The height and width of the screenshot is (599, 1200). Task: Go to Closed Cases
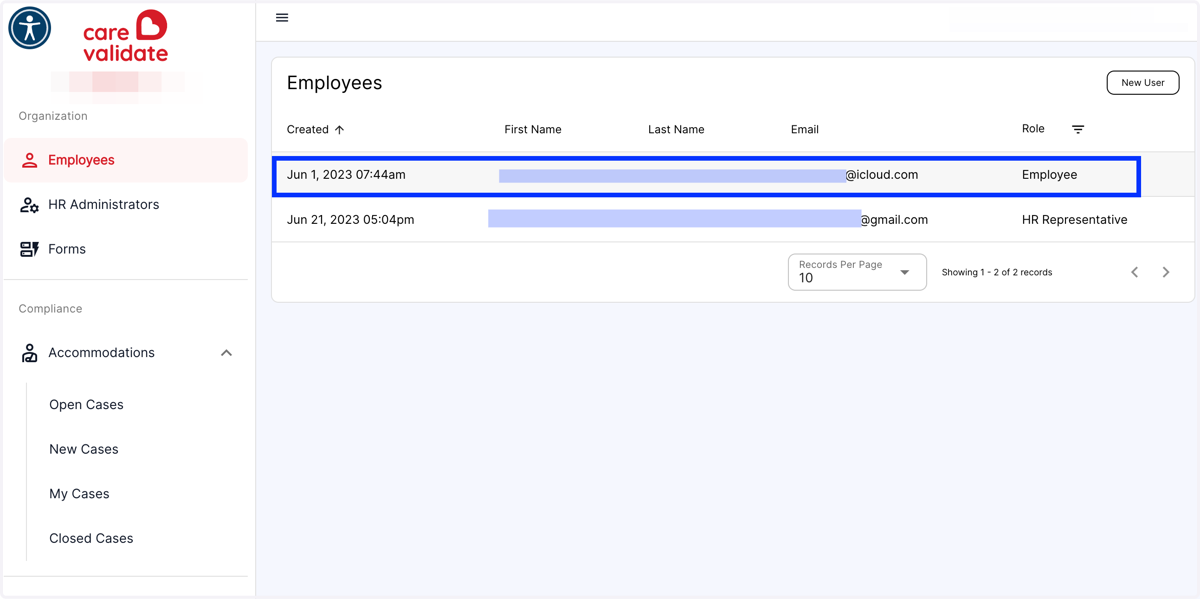pyautogui.click(x=91, y=538)
